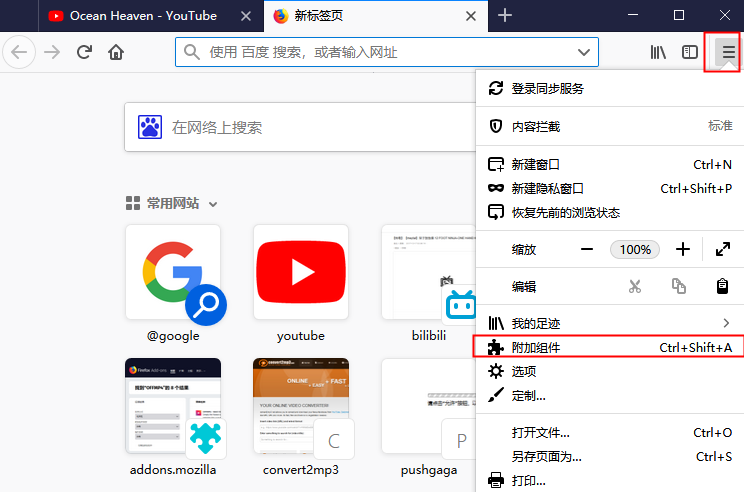Image resolution: width=744 pixels, height=492 pixels.
Task: Click 恢复先前的浏览状态 menu entry
Action: pyautogui.click(x=610, y=213)
